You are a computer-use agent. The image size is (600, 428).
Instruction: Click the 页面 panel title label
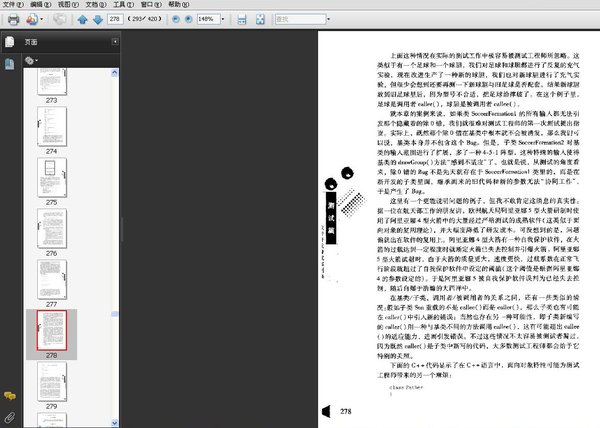31,42
